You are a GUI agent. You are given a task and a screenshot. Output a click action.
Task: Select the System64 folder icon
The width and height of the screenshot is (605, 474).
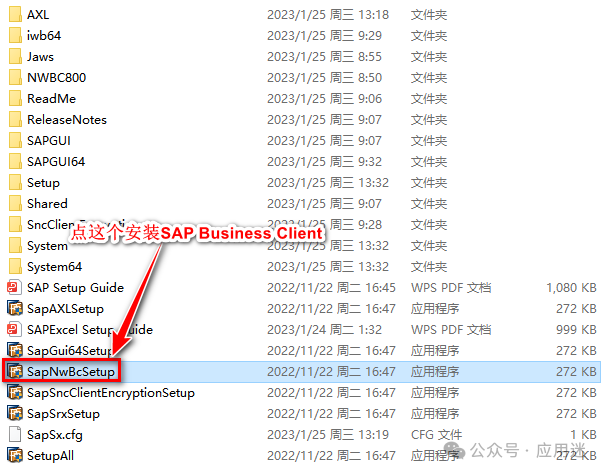click(15, 266)
